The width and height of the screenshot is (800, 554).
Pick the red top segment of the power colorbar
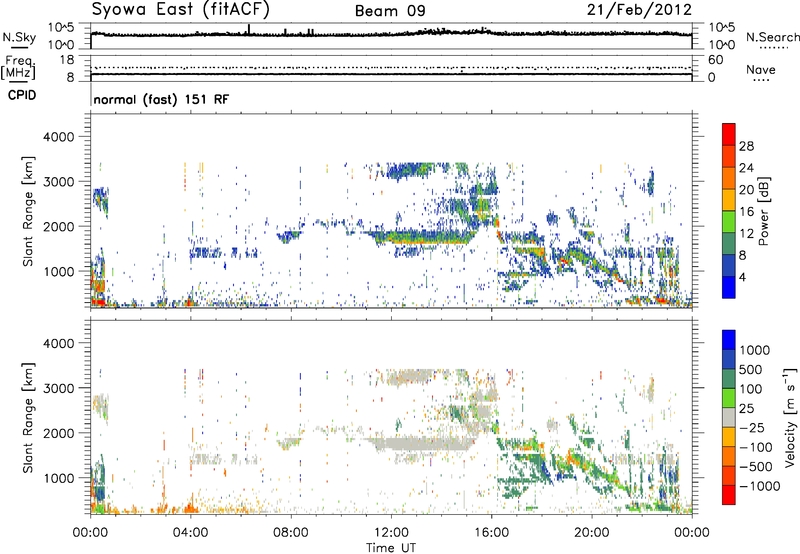[729, 134]
